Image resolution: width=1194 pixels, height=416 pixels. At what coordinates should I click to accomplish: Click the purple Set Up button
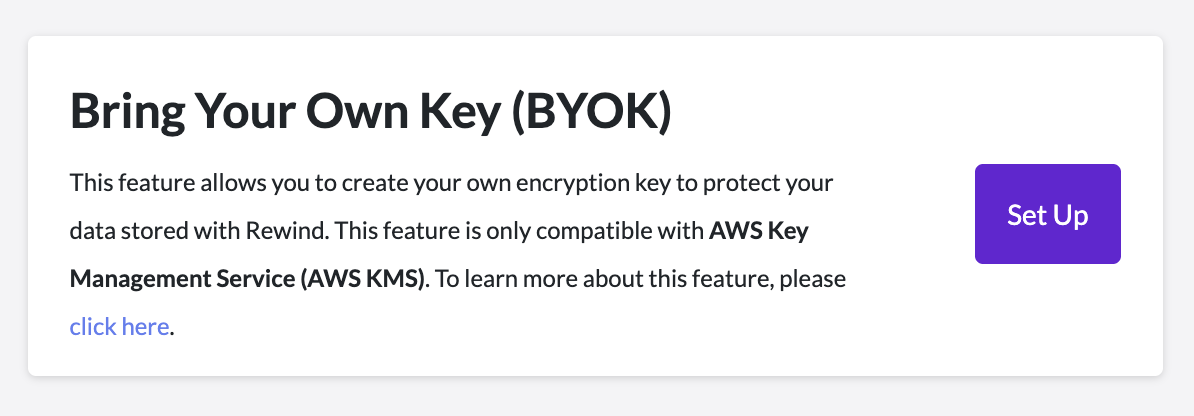coord(1047,214)
